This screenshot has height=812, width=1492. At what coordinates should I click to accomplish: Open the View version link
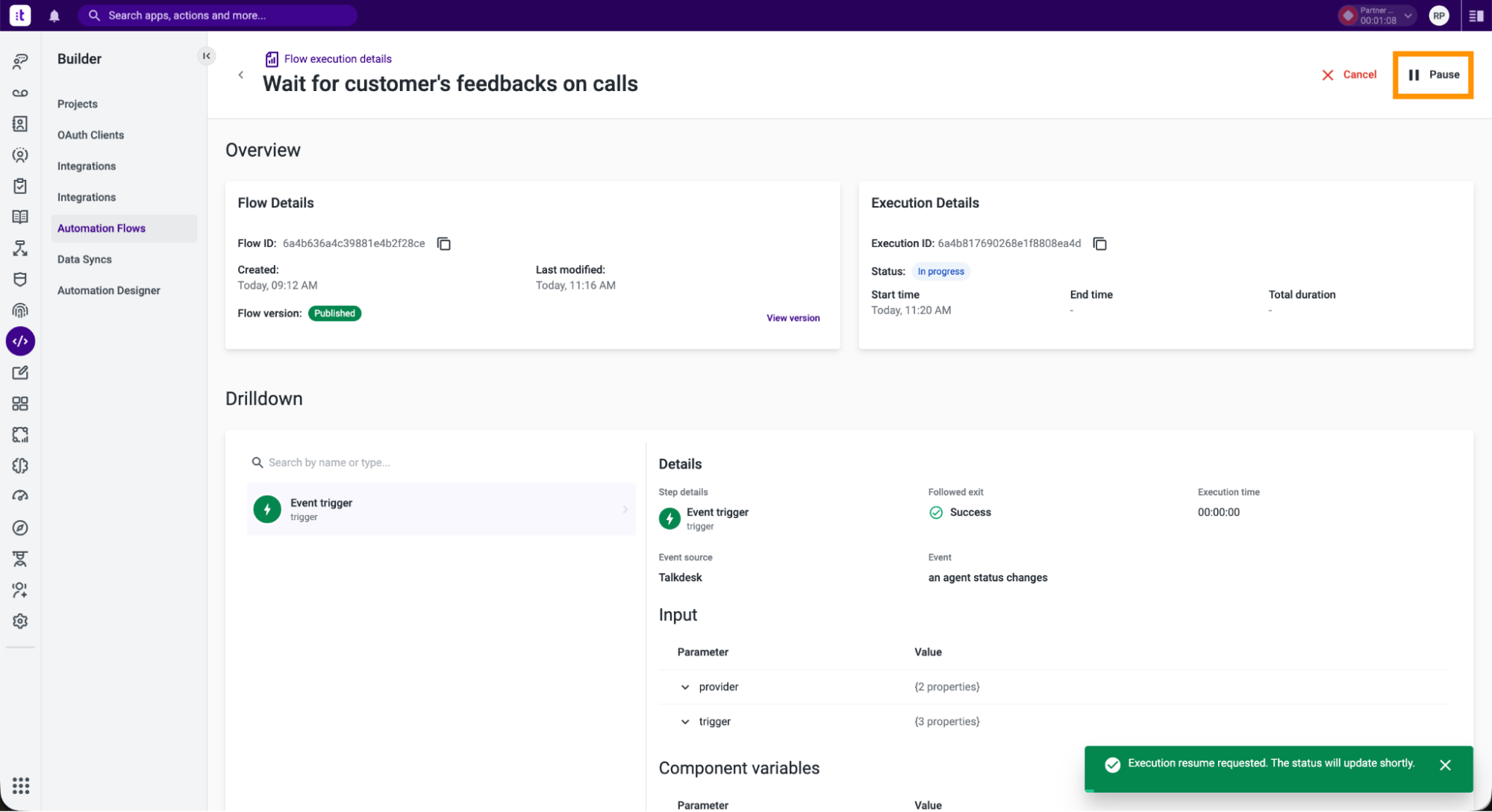click(x=793, y=318)
